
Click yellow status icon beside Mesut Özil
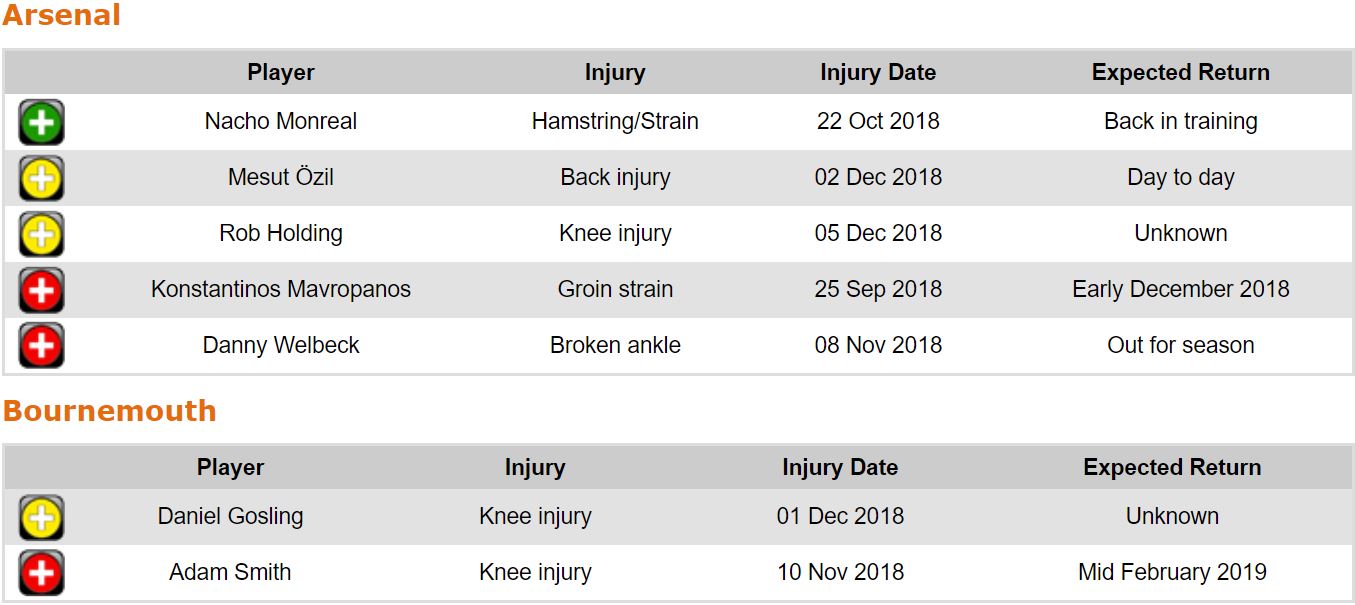click(x=41, y=179)
